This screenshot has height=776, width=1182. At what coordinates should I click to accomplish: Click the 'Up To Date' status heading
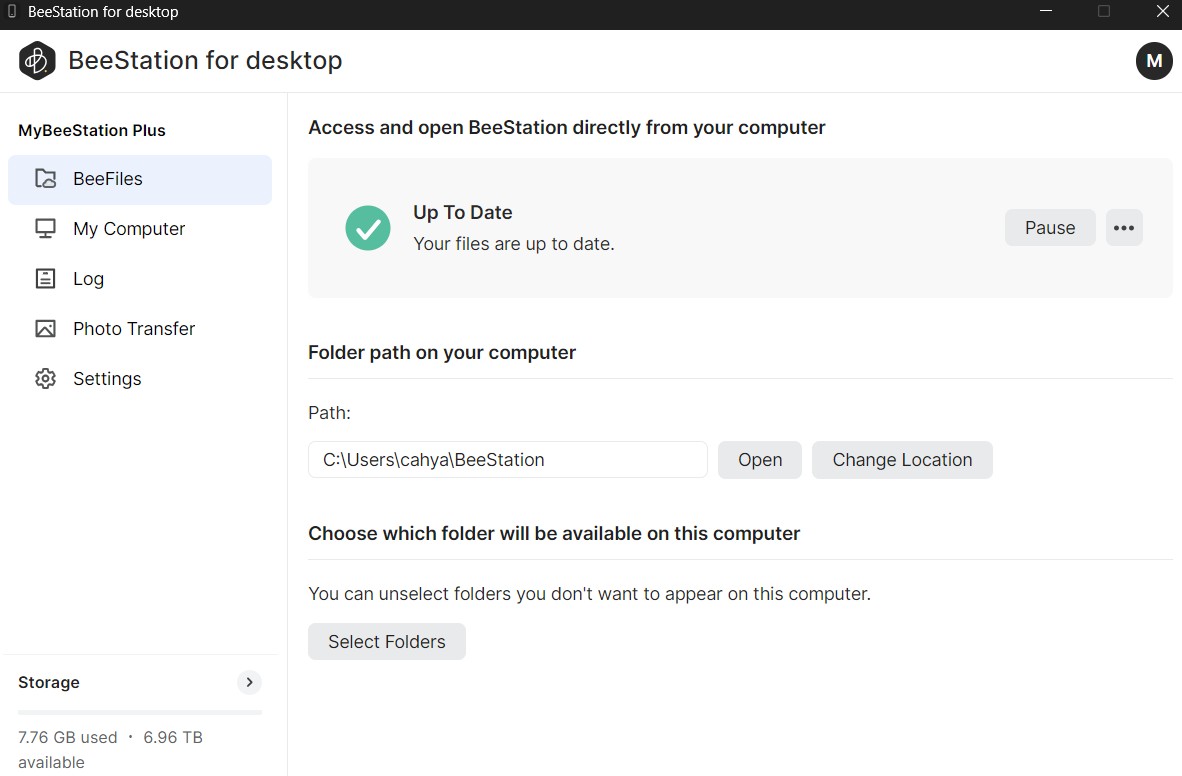tap(463, 213)
